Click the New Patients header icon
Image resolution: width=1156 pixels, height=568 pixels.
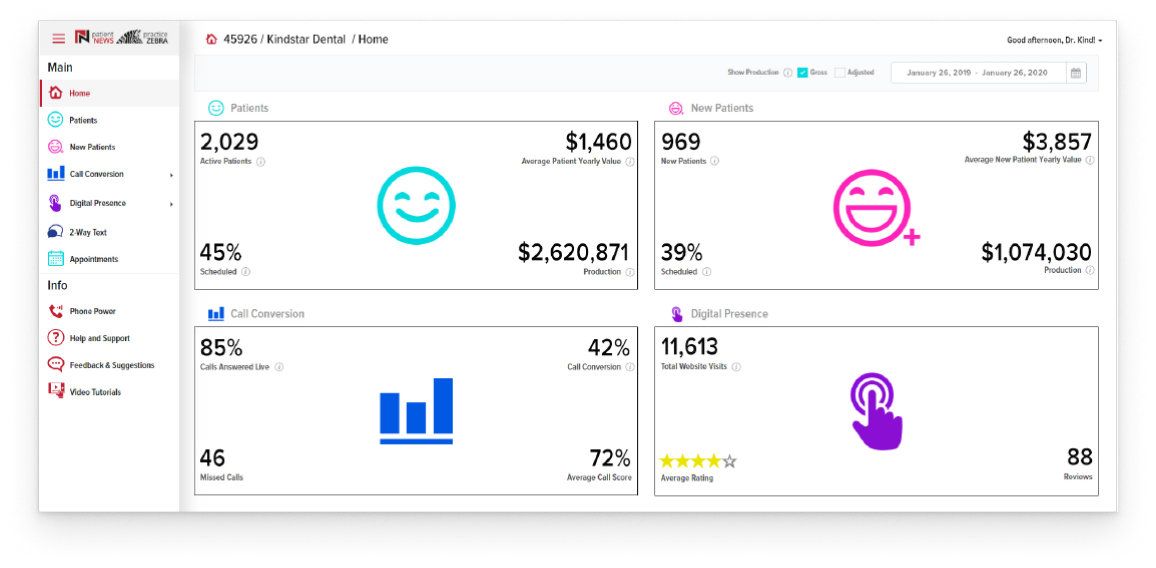pyautogui.click(x=675, y=108)
